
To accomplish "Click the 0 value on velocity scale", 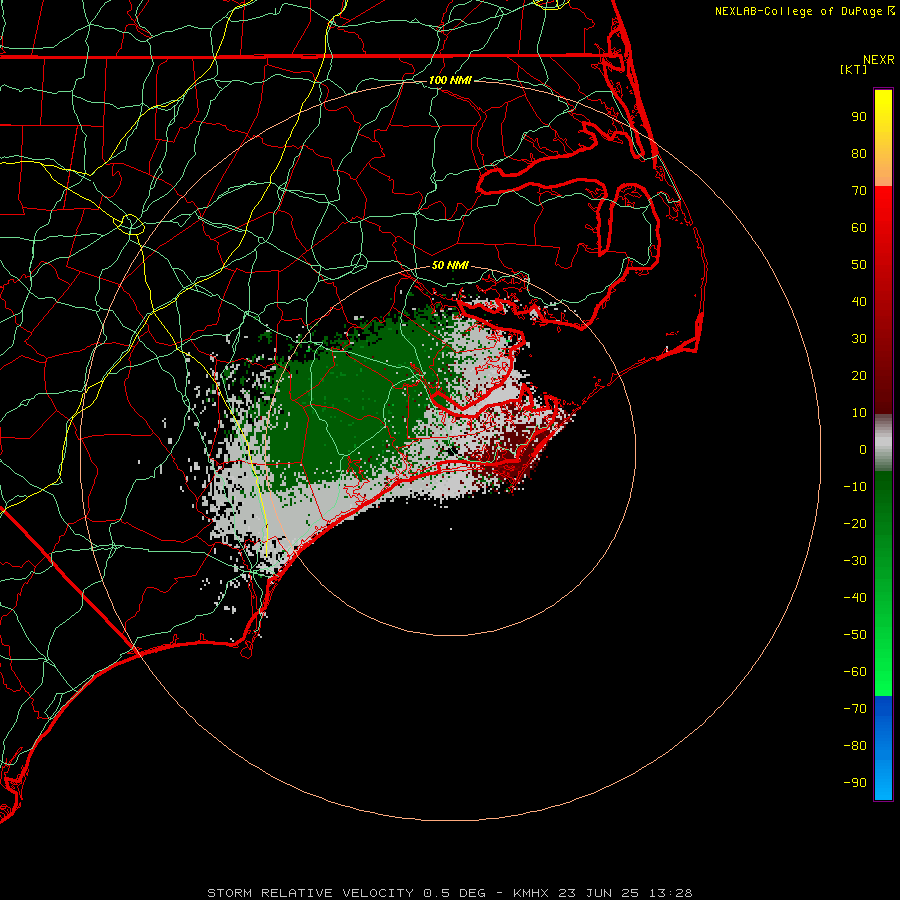I will pos(863,449).
